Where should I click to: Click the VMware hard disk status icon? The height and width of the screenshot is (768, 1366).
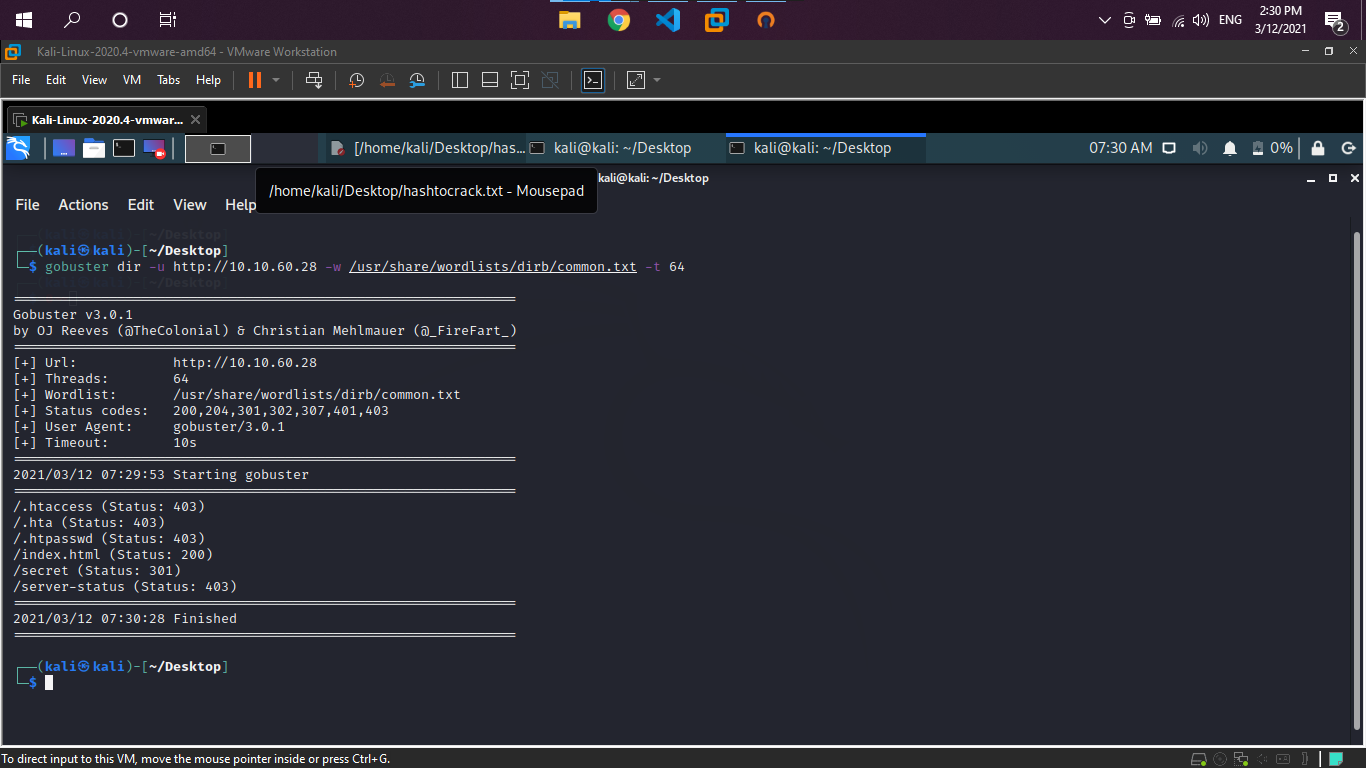coord(1199,759)
